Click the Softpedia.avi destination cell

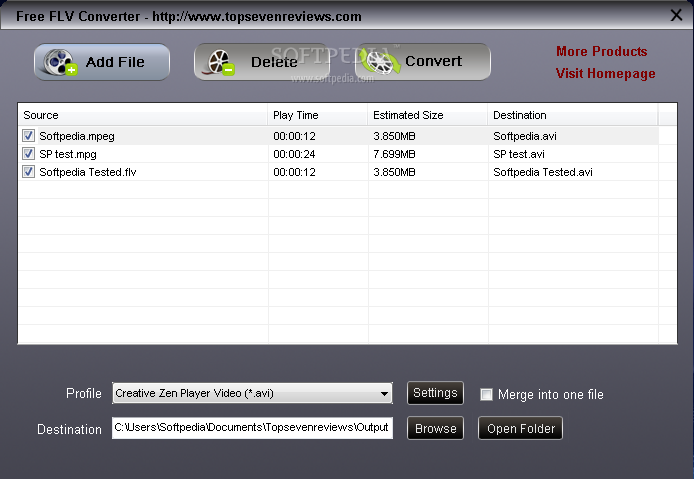pos(525,136)
